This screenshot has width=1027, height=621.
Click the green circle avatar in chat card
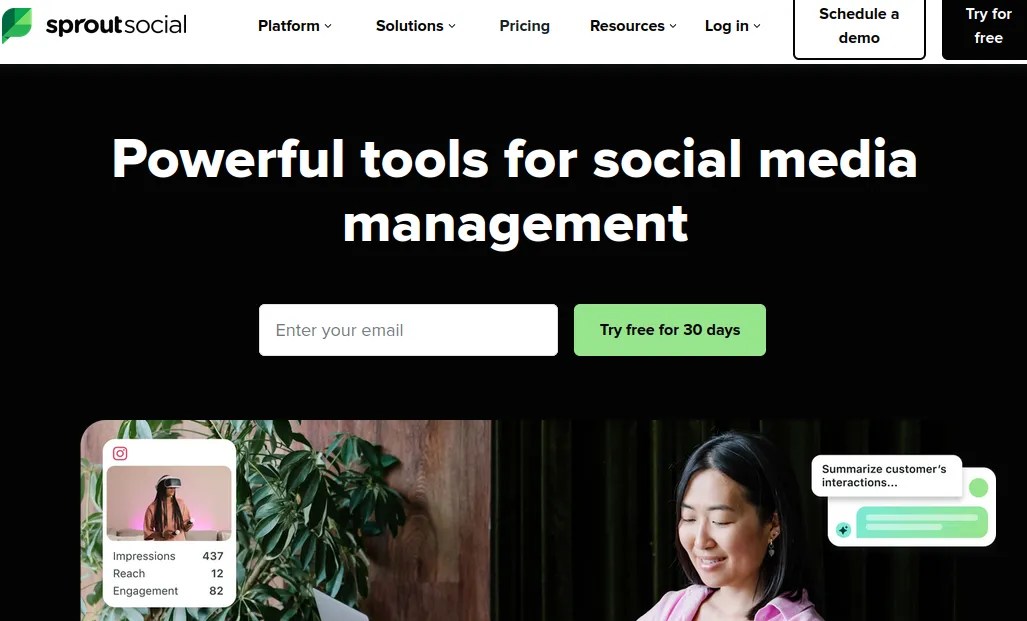(x=978, y=487)
